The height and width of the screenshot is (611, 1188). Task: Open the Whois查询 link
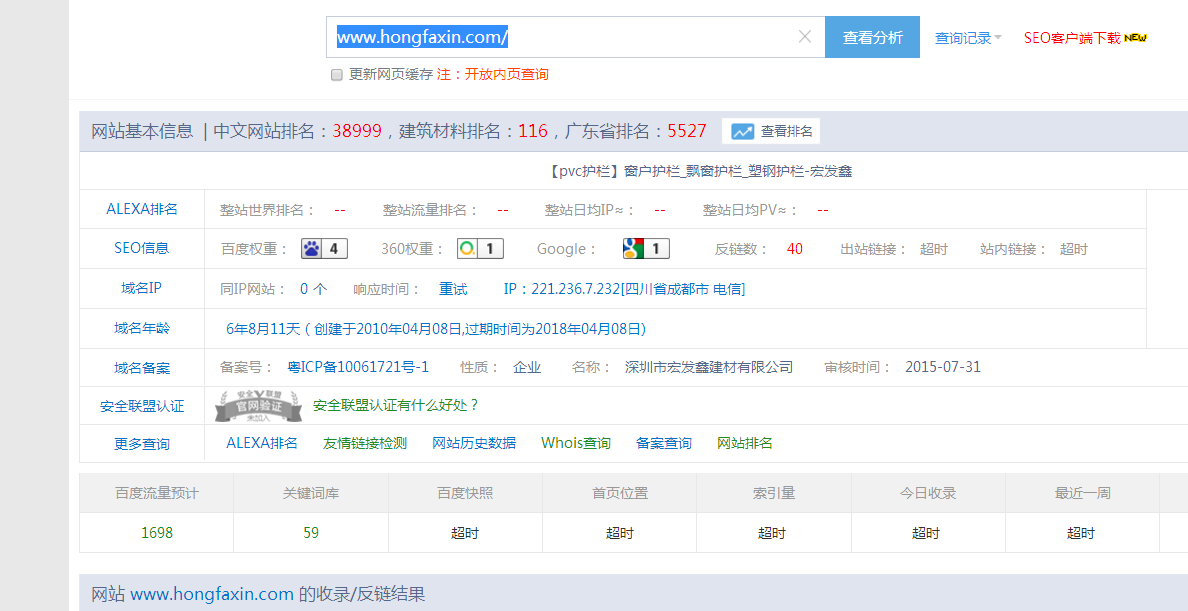click(576, 443)
